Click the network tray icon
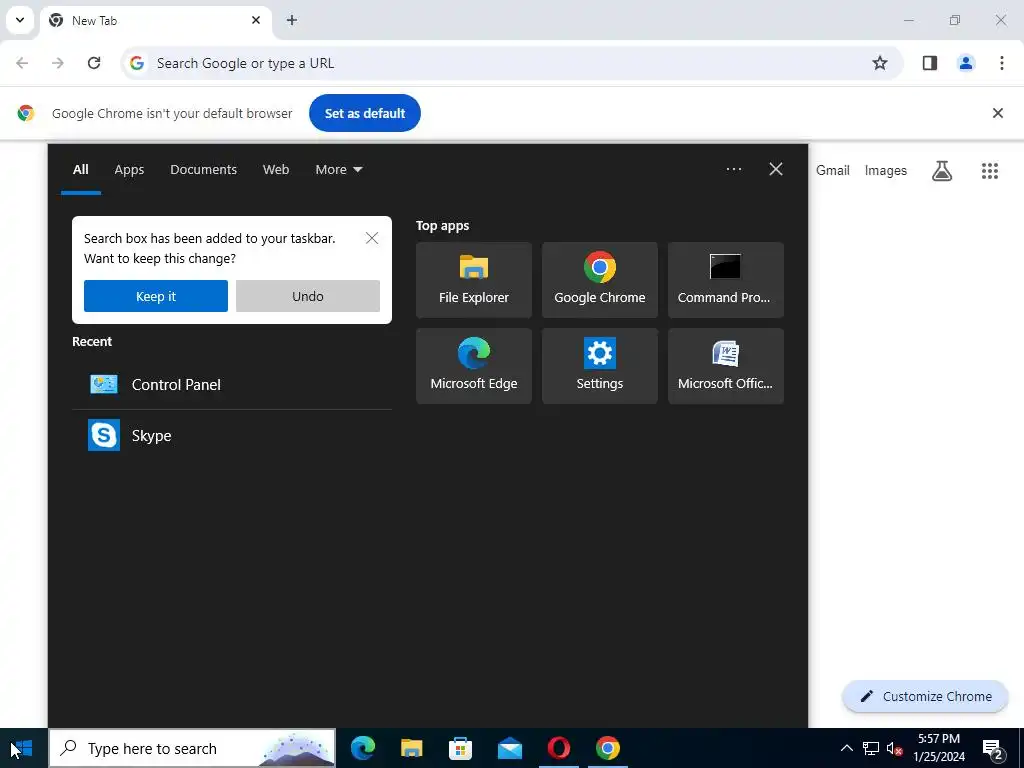This screenshot has height=768, width=1024. coord(871,748)
